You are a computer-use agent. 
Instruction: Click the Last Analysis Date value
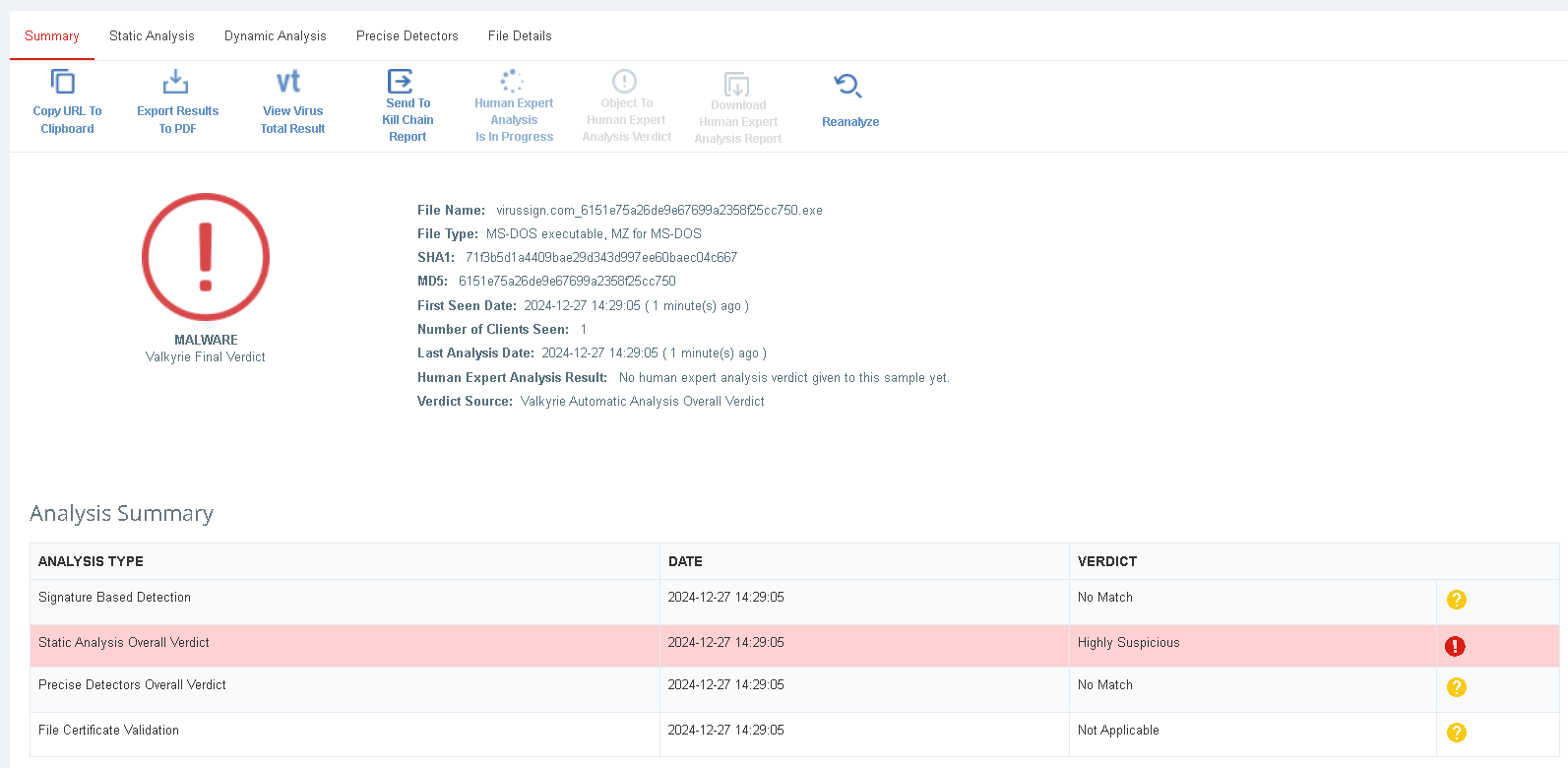(654, 352)
